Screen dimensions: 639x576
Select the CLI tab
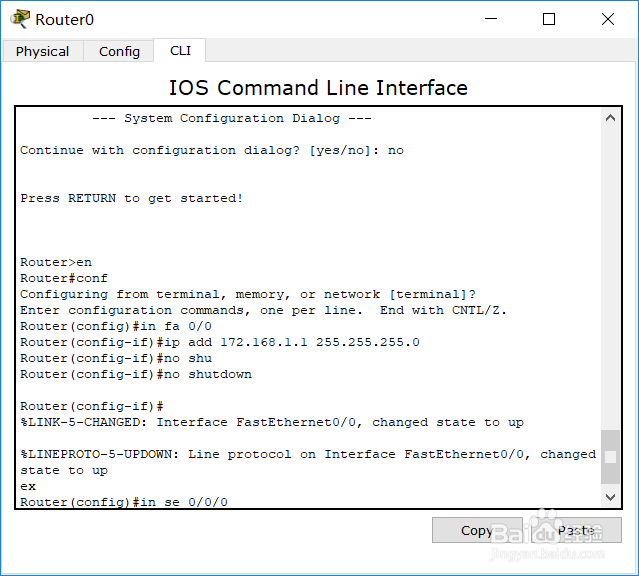point(180,51)
